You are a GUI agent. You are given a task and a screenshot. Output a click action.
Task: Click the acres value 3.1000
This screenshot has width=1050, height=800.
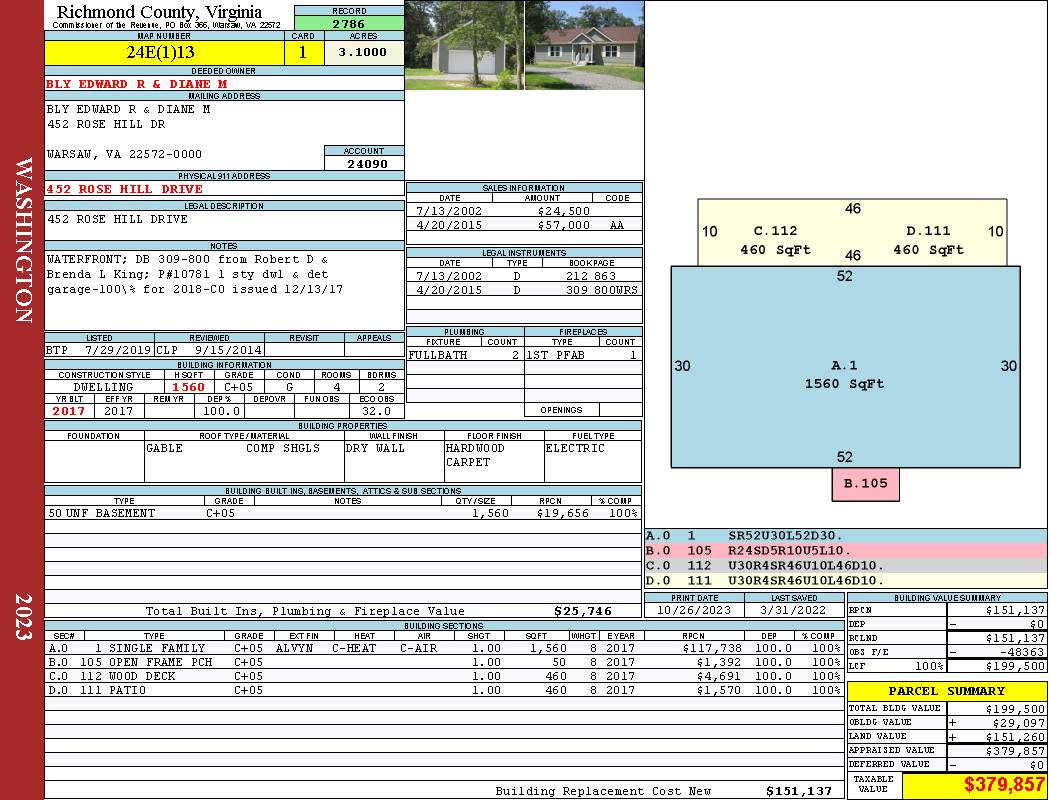(364, 52)
